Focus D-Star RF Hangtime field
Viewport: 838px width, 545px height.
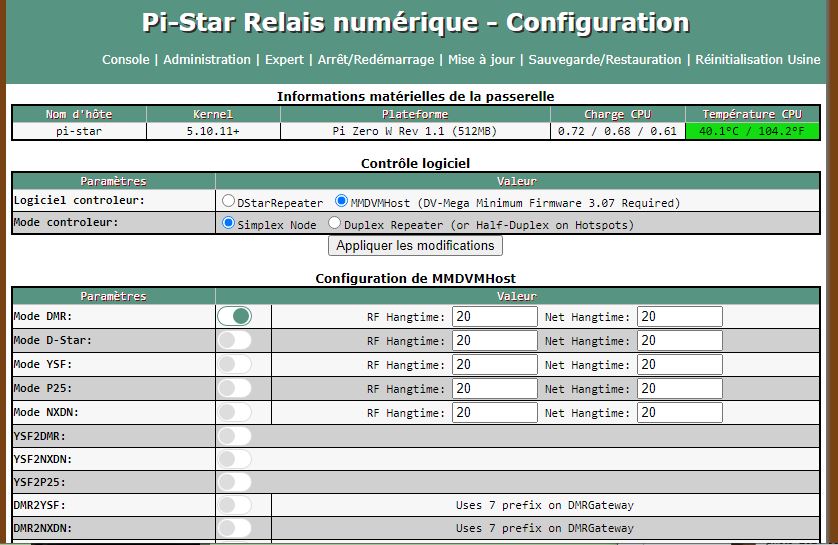pyautogui.click(x=495, y=340)
